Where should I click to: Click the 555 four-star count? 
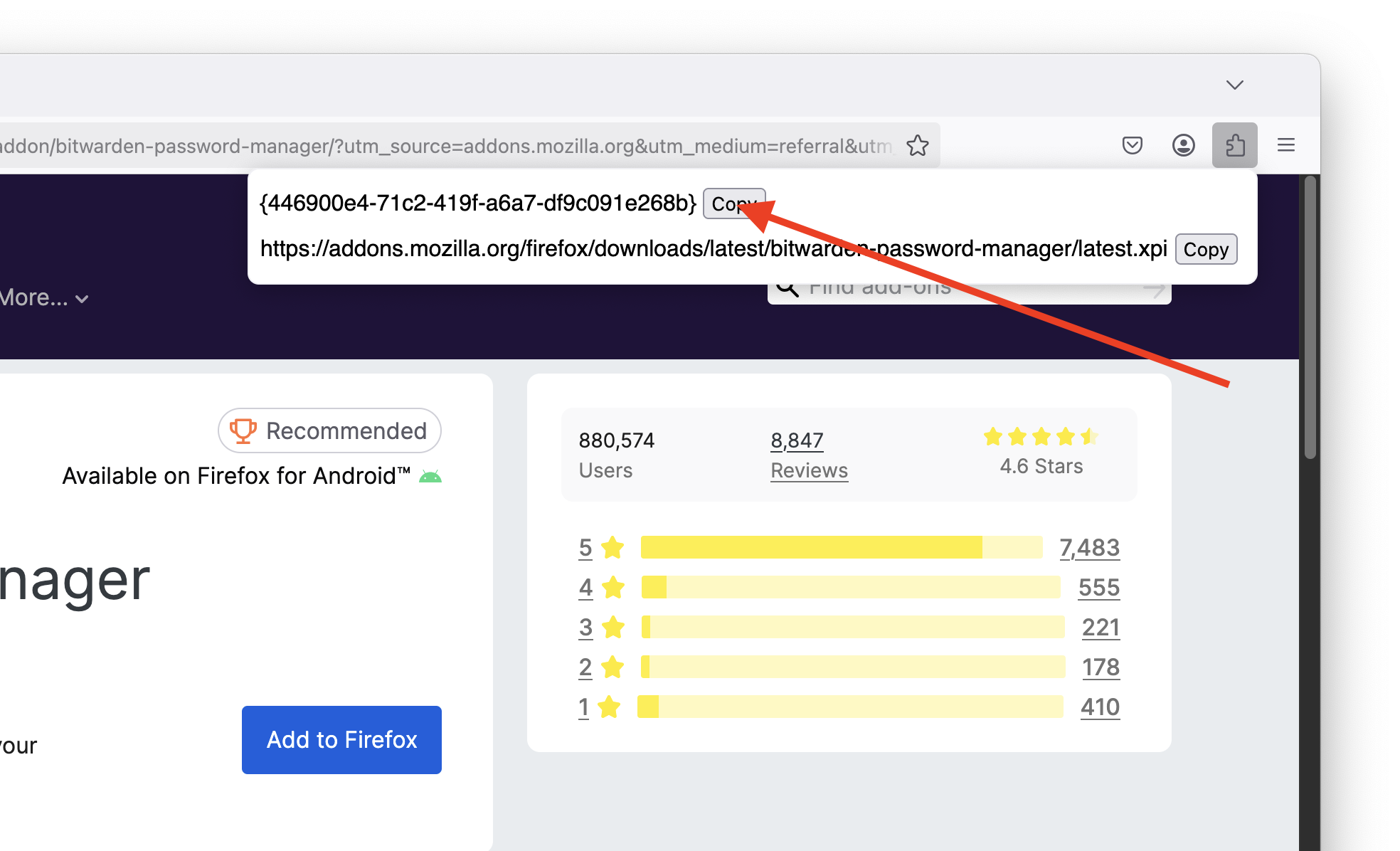pyautogui.click(x=1099, y=588)
